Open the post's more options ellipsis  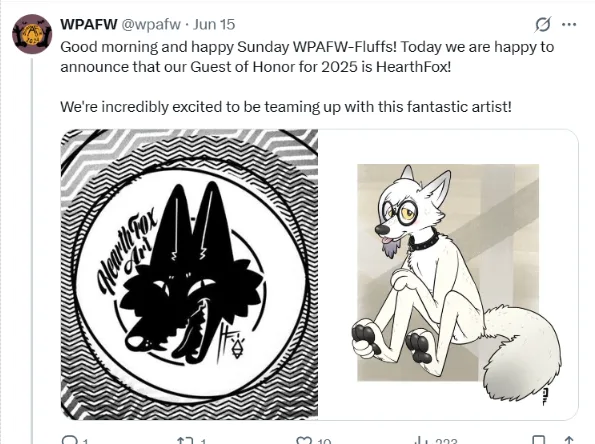tap(569, 25)
